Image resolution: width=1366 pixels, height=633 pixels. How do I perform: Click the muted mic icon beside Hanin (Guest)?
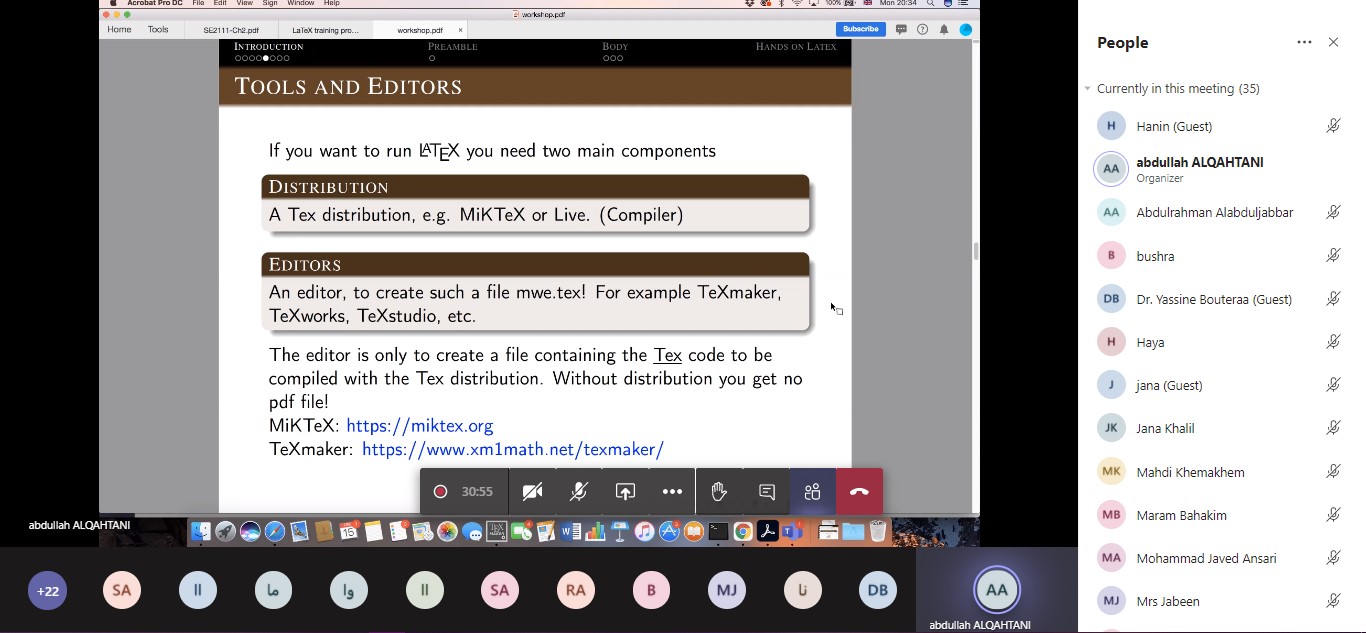(1333, 126)
